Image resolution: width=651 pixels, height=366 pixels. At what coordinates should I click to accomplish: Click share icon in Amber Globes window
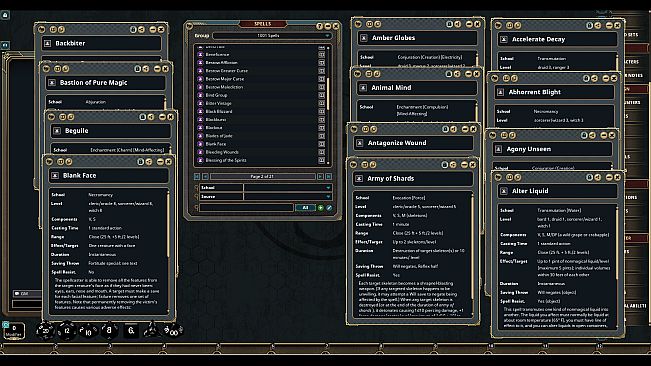[x=457, y=24]
